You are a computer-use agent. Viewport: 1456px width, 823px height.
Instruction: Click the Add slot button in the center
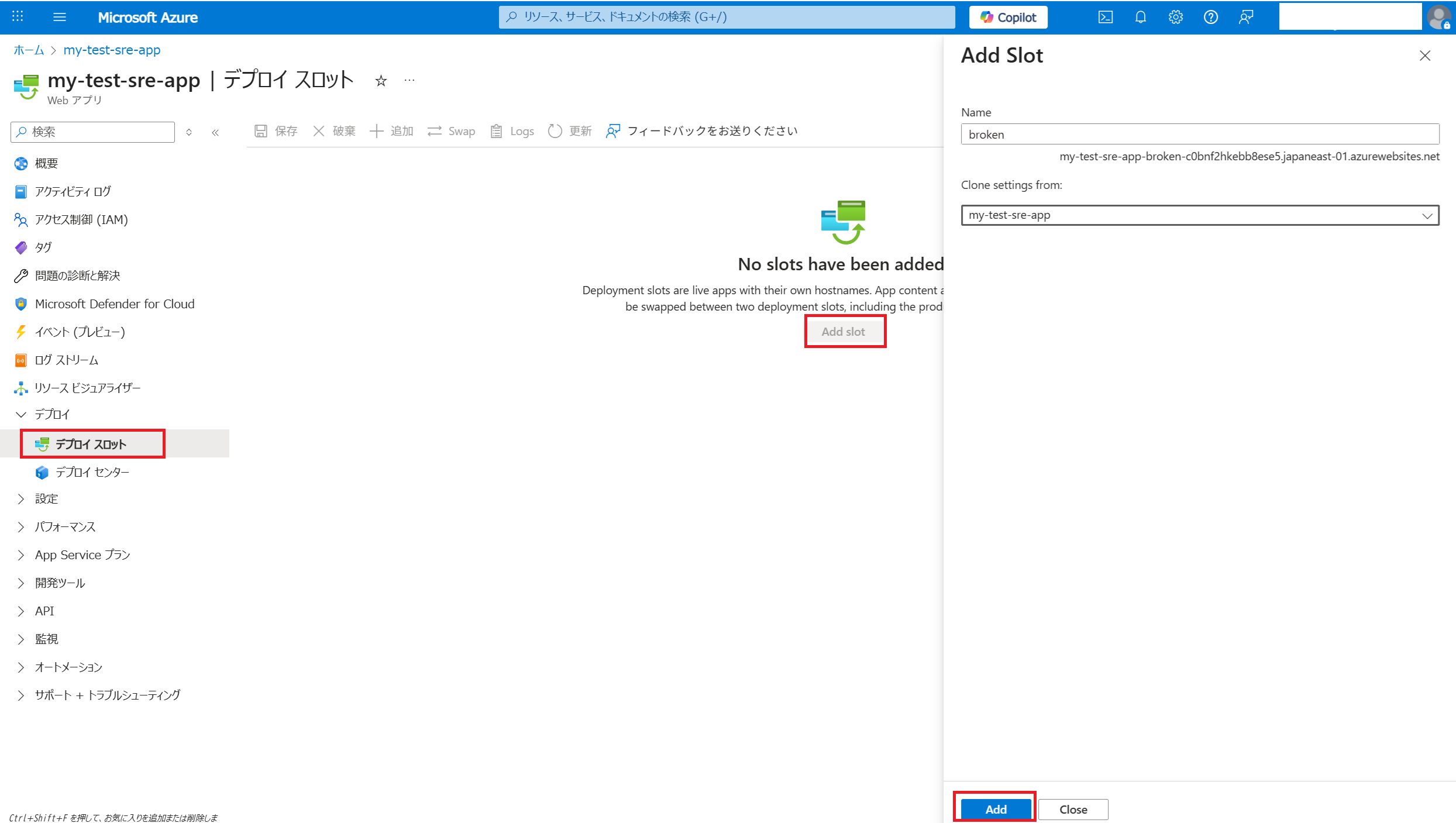pyautogui.click(x=844, y=332)
